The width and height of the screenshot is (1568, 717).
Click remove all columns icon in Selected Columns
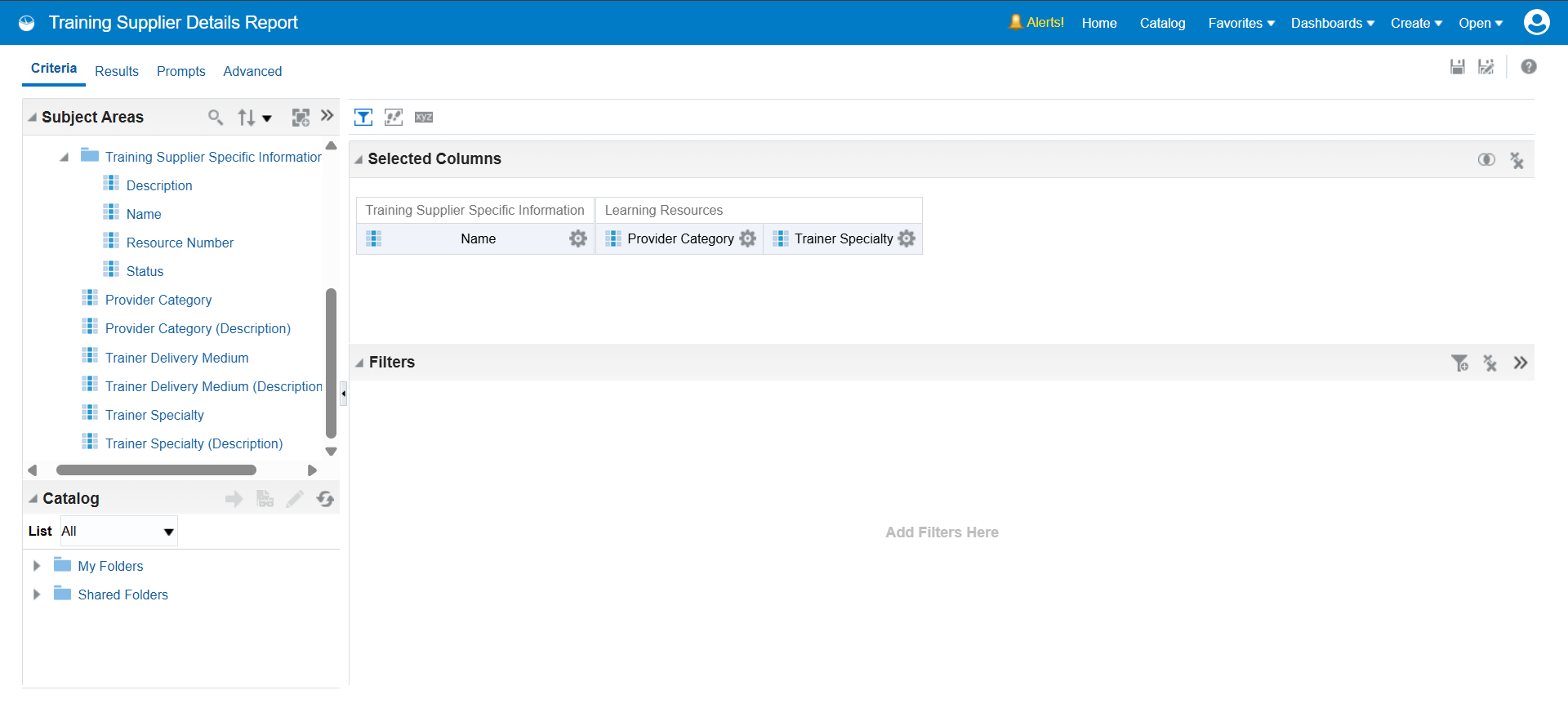pos(1517,160)
